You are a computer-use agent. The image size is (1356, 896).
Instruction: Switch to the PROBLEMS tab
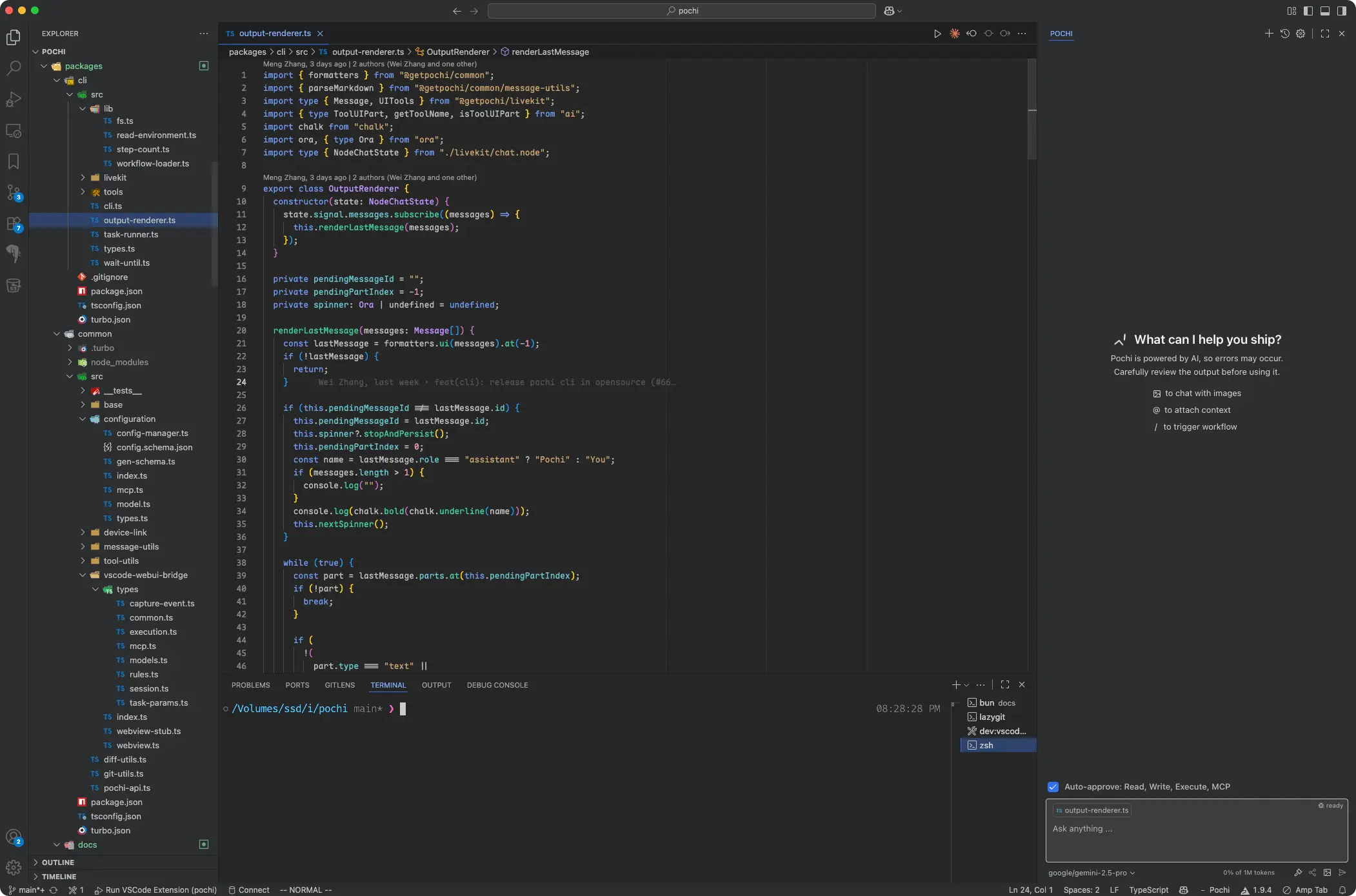tap(250, 685)
